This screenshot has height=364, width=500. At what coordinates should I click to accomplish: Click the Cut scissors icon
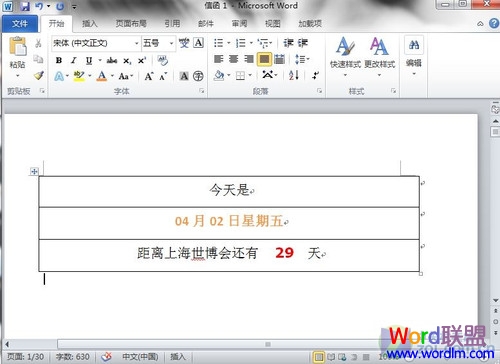click(38, 43)
